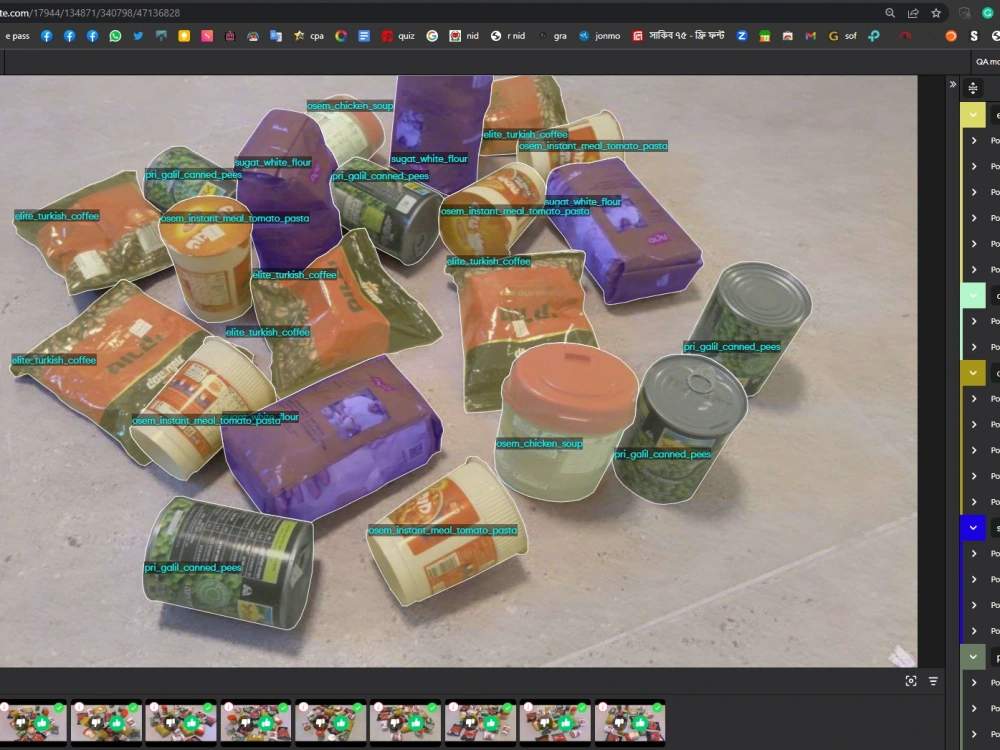This screenshot has width=1000, height=750.
Task: Thumbs down the first thumbnail
Action: (x=21, y=723)
